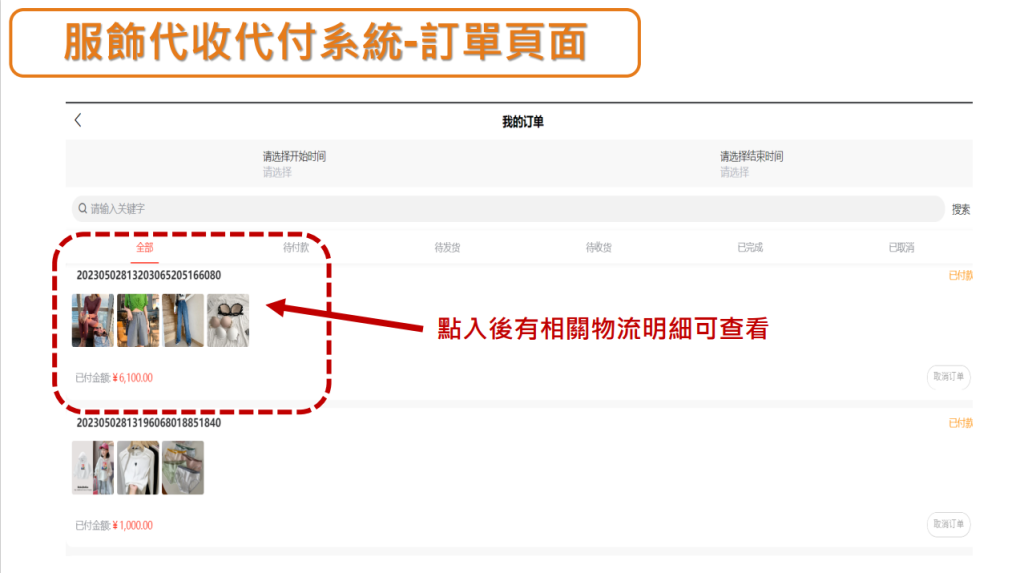The image size is (1024, 573).
Task: Open order number ending 166080
Action: 149,275
